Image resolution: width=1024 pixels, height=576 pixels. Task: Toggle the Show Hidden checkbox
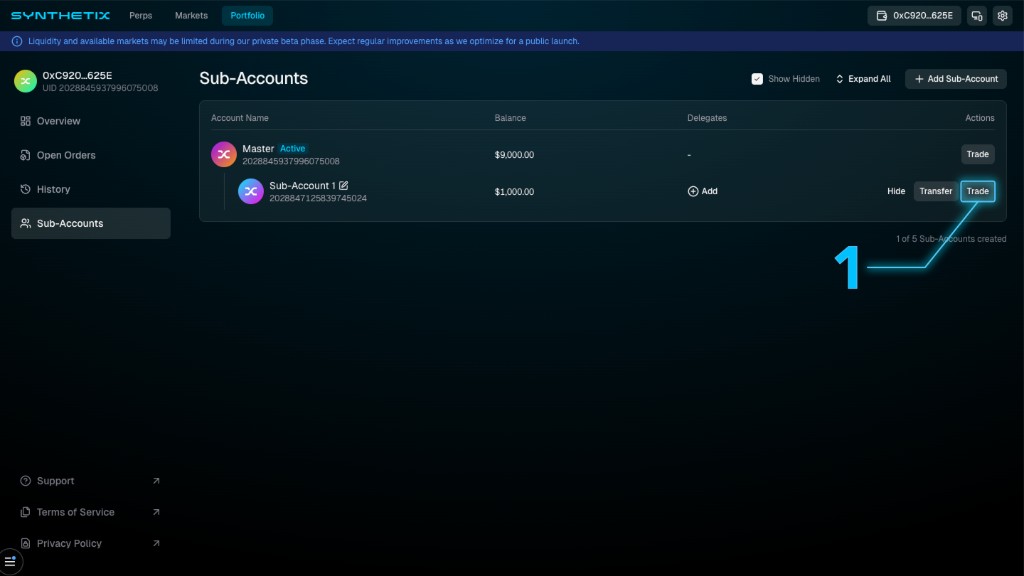pyautogui.click(x=757, y=79)
